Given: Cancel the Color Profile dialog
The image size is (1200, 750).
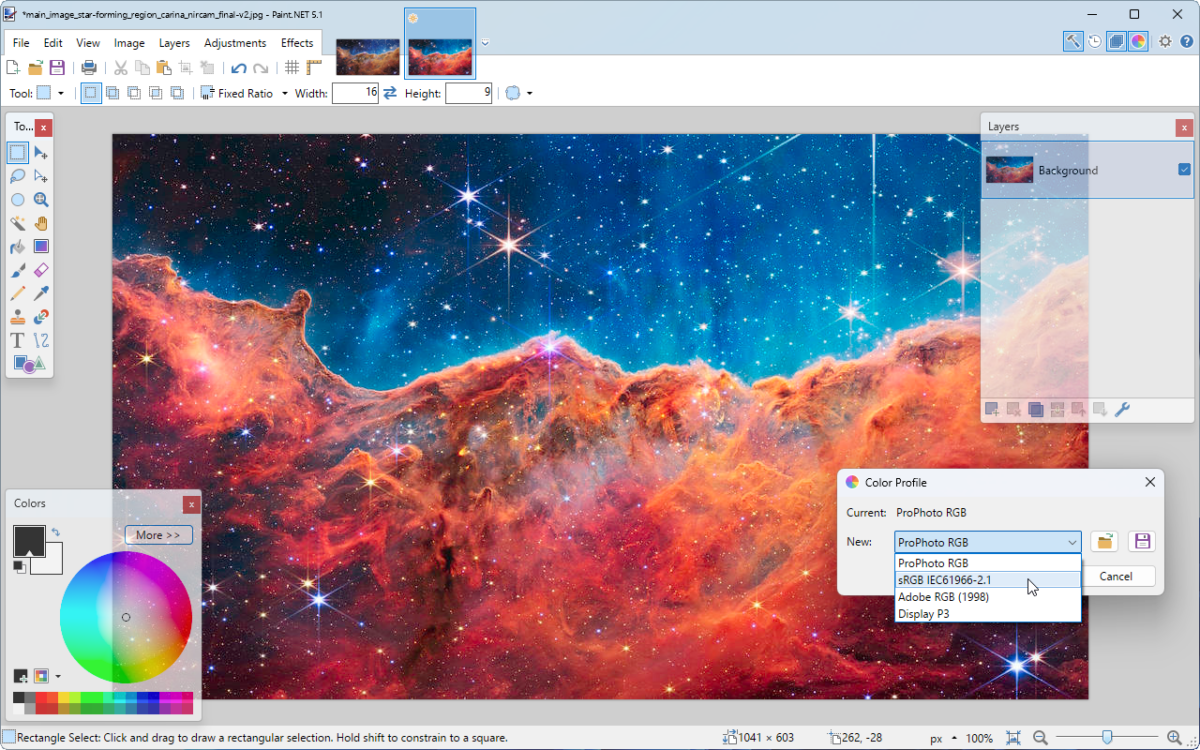Looking at the screenshot, I should (x=1118, y=576).
